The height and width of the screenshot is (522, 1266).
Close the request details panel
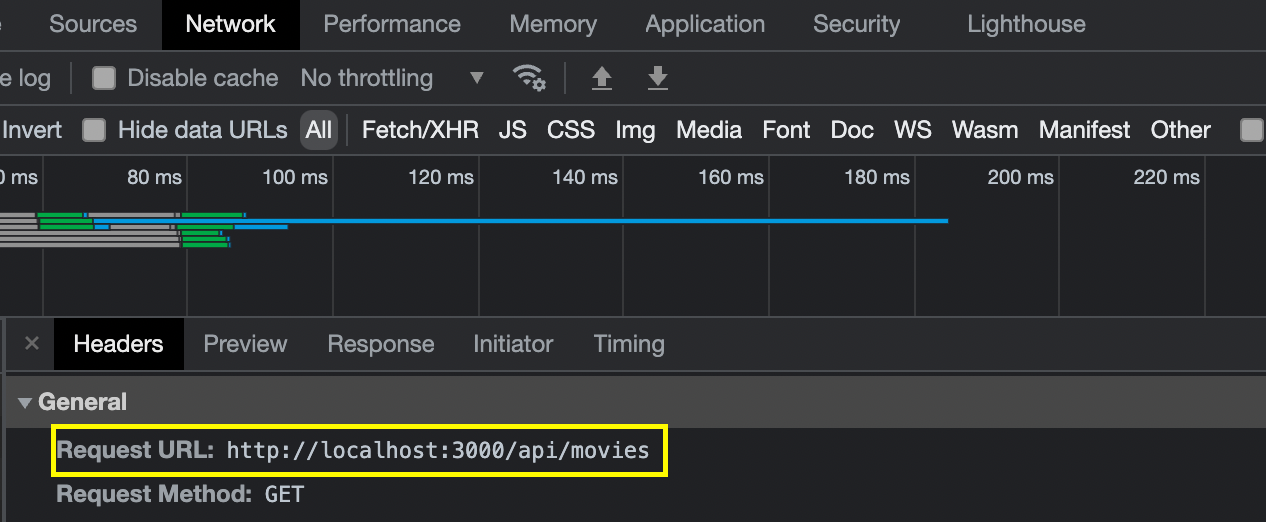tap(32, 344)
